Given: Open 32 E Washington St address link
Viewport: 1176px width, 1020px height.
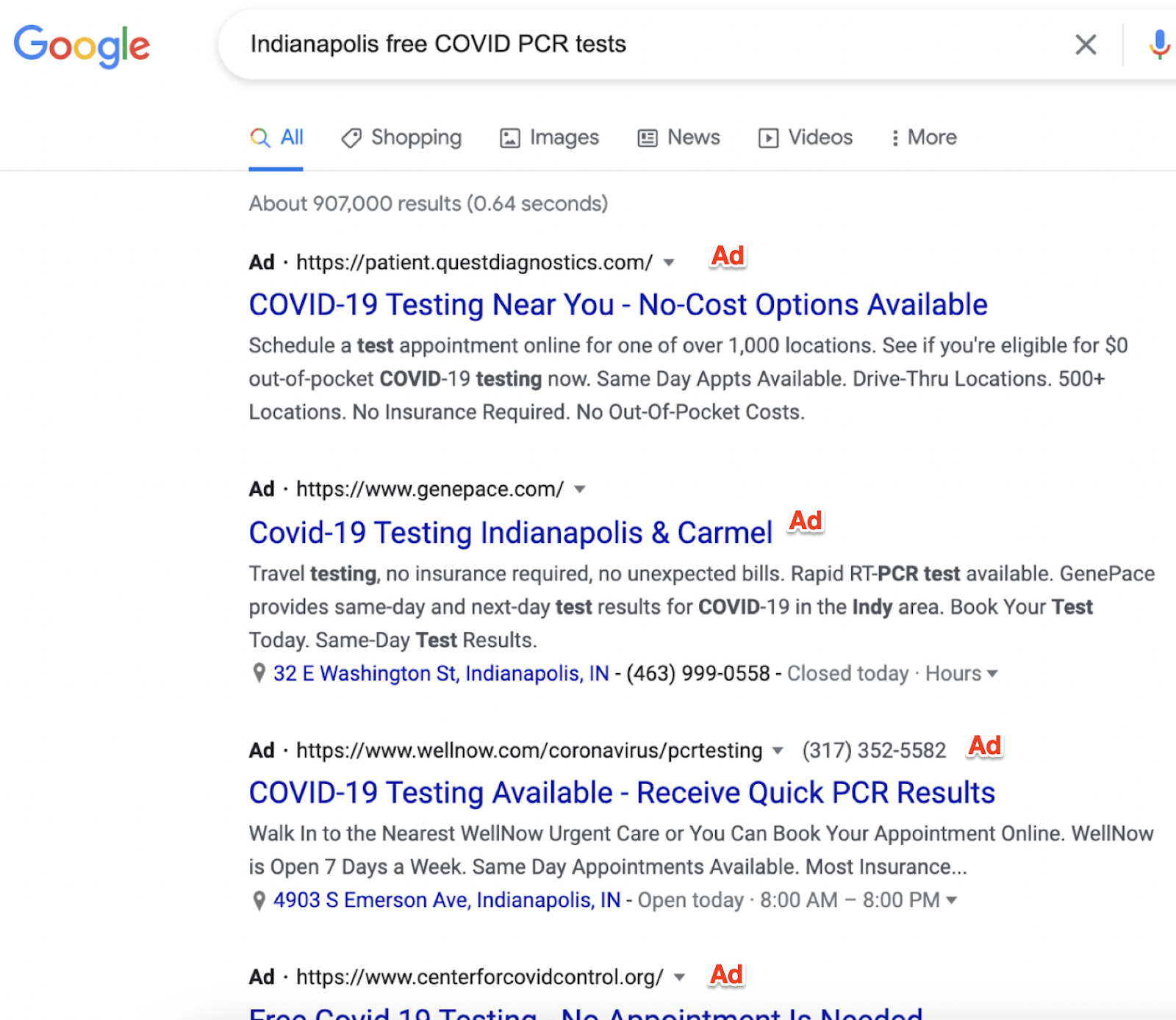Looking at the screenshot, I should tap(441, 673).
